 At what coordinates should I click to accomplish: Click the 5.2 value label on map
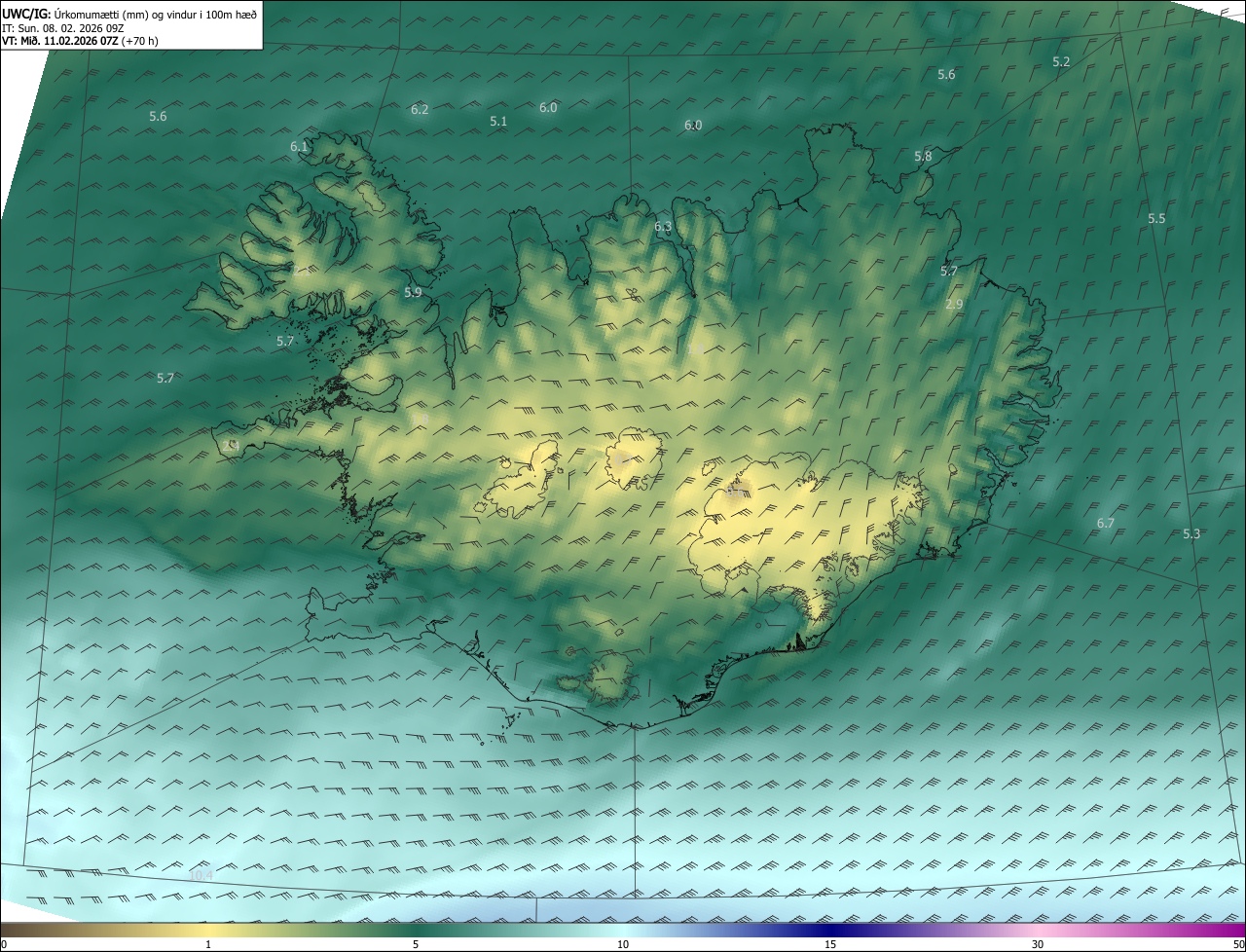[1061, 61]
